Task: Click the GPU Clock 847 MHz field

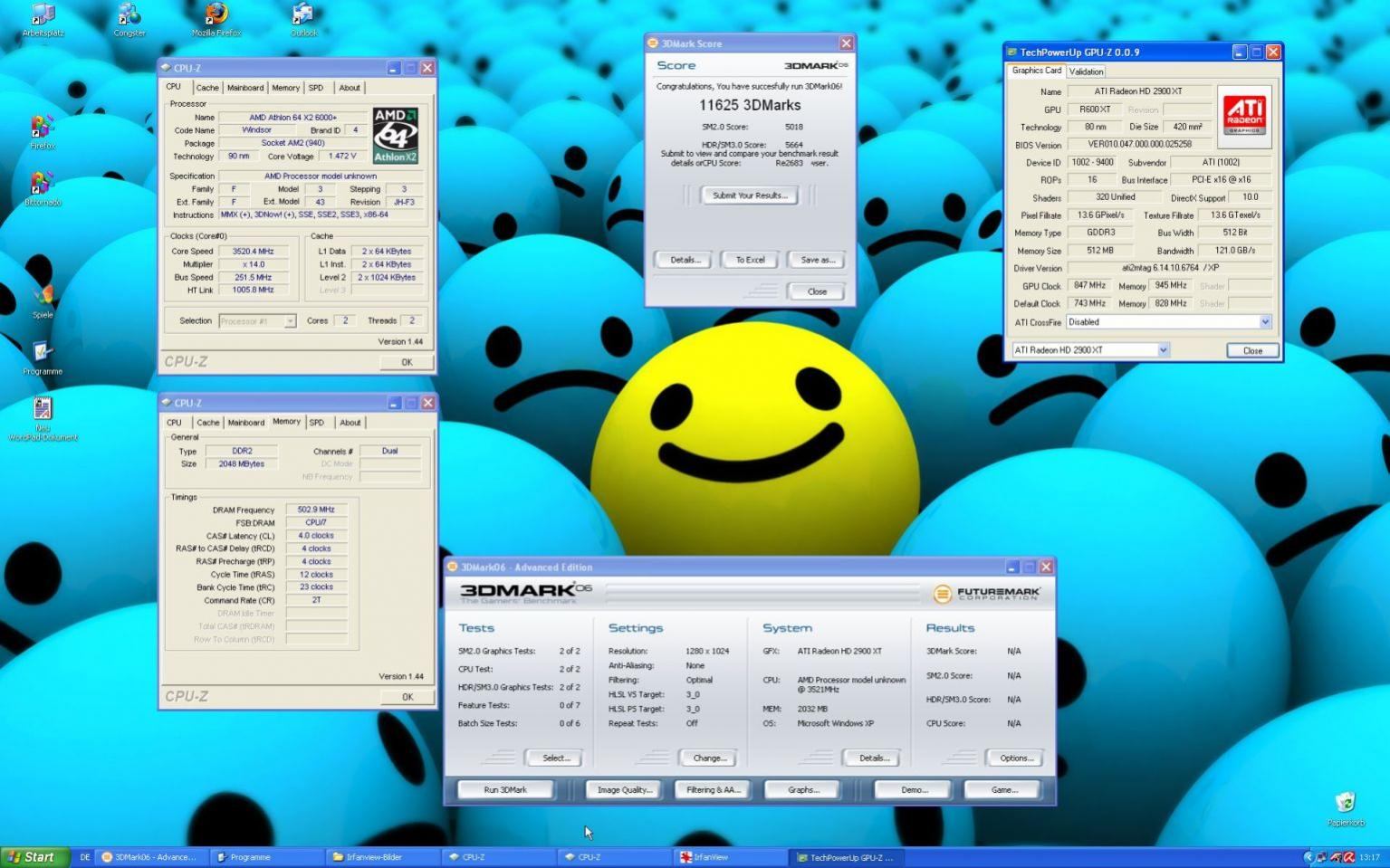Action: [1090, 285]
